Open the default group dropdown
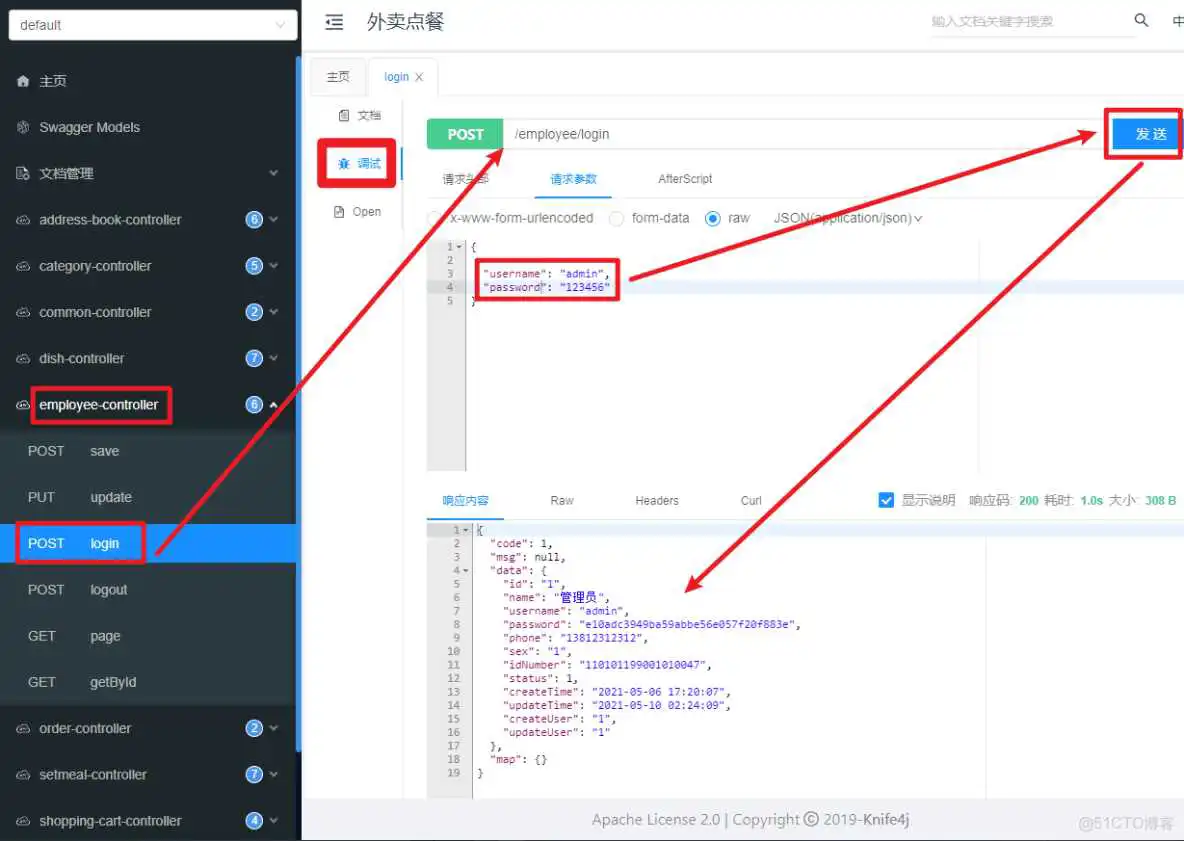 pos(153,25)
